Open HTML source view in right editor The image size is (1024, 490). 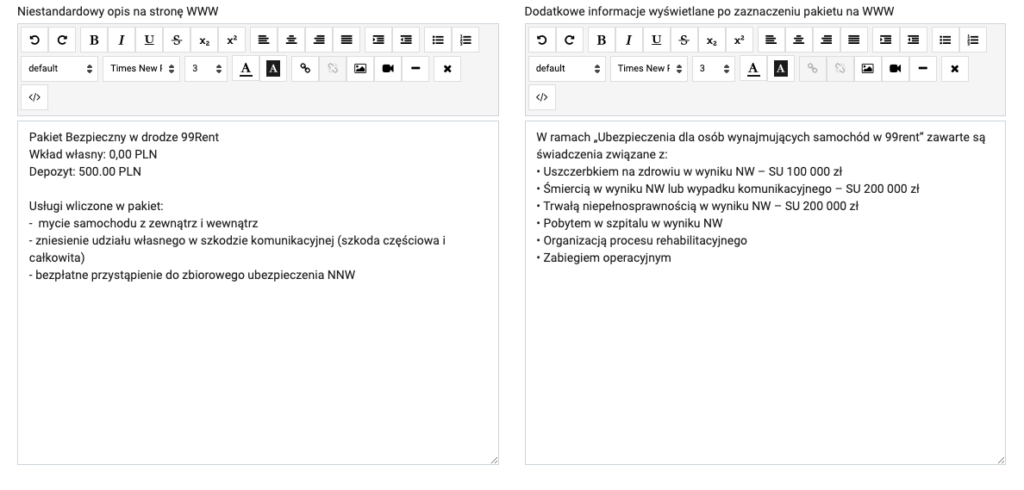(541, 97)
